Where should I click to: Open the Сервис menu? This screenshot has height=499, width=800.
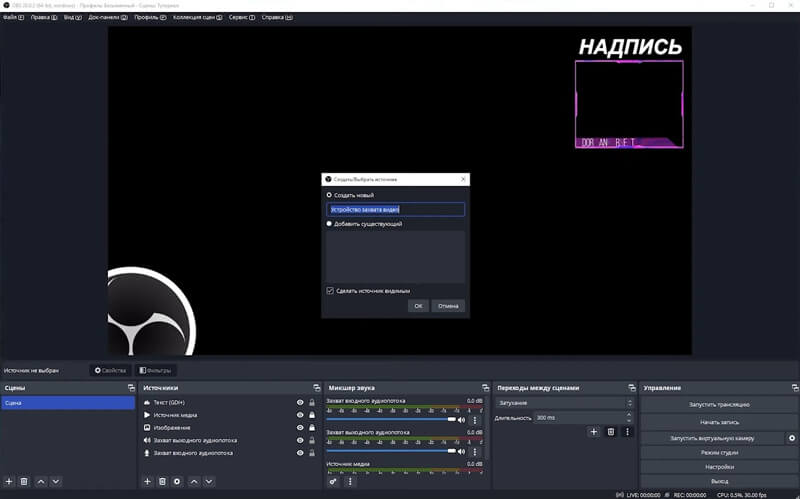click(241, 18)
